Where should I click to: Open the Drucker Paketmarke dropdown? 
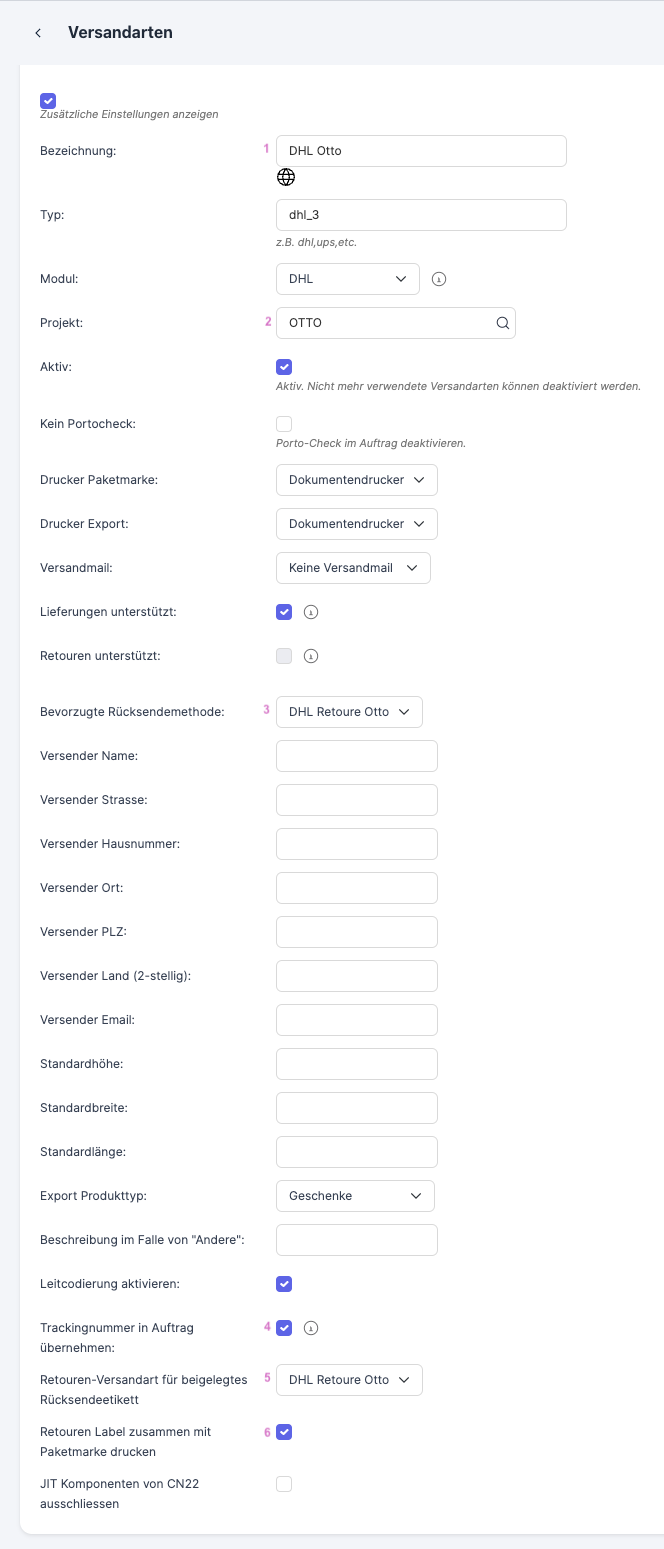[356, 480]
